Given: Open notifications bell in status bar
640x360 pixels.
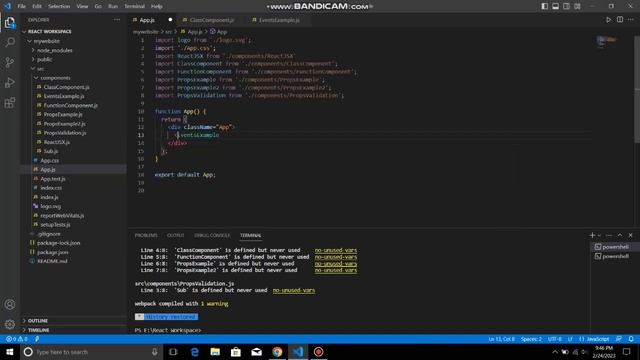Looking at the screenshot, I should [631, 339].
